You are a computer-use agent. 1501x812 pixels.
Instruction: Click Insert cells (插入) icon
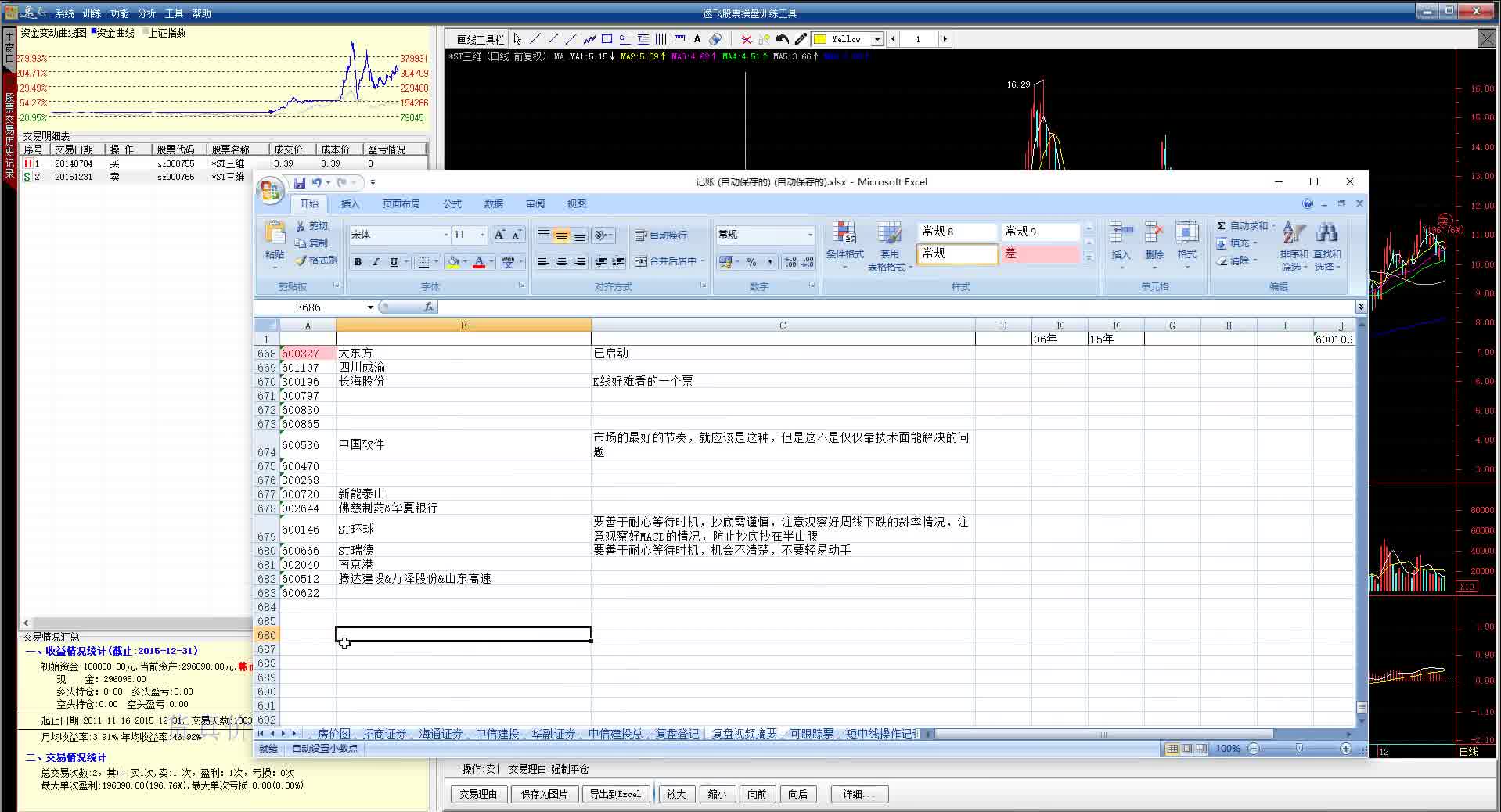[x=1121, y=244]
